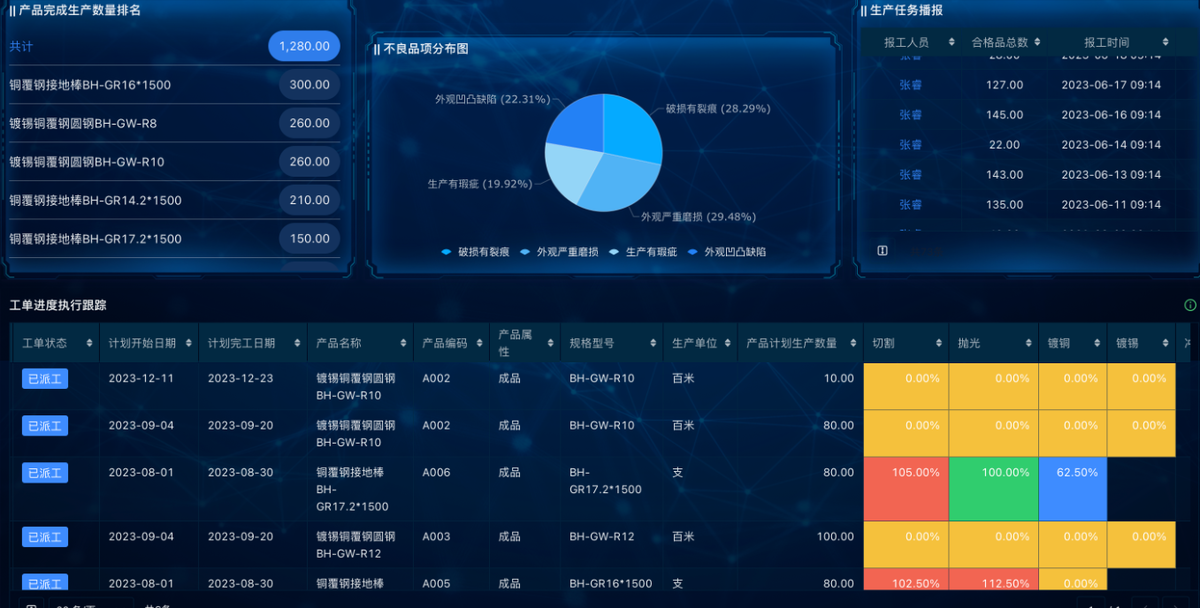Click the 镀锡 column sort icon
Screen dimensions: 1200x608
click(x=1166, y=343)
